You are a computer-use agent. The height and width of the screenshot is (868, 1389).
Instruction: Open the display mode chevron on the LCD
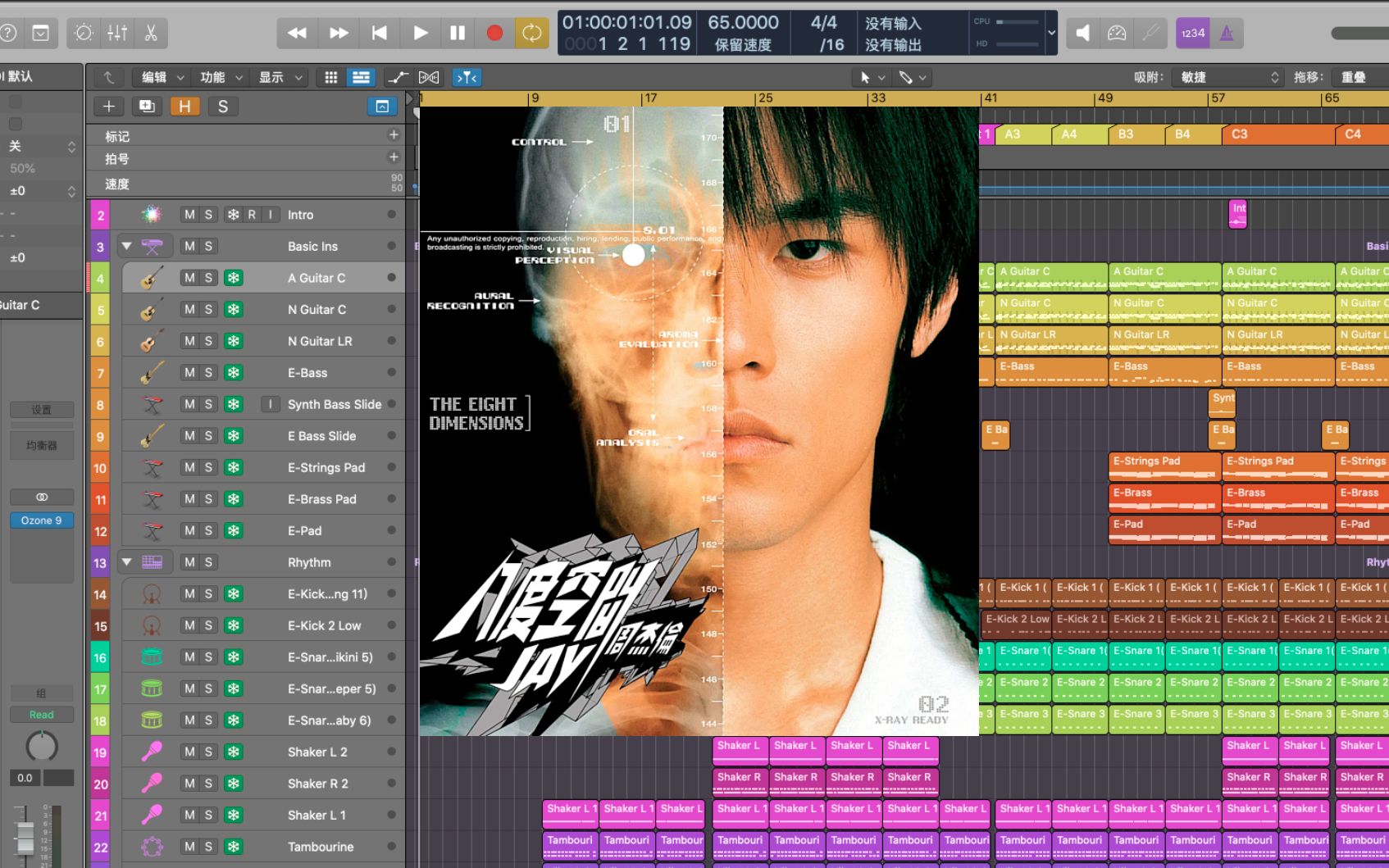(x=1051, y=33)
